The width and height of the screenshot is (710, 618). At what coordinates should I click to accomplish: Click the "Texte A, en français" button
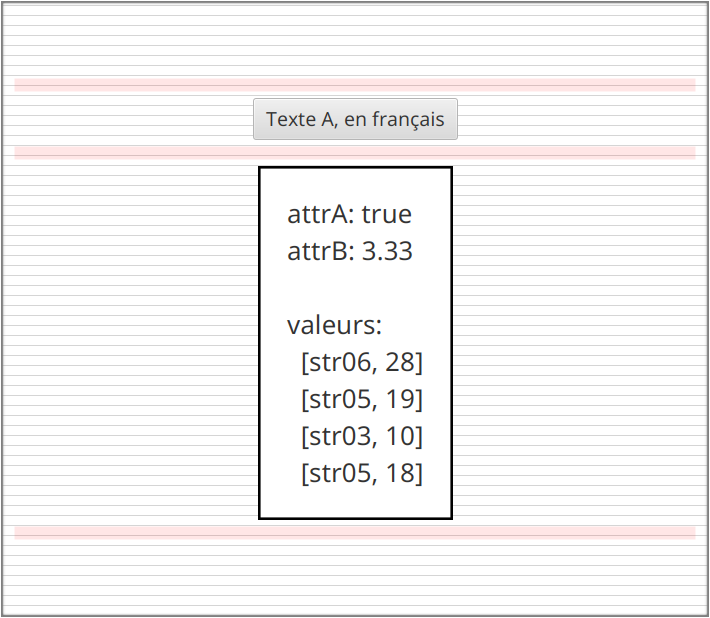tap(355, 119)
